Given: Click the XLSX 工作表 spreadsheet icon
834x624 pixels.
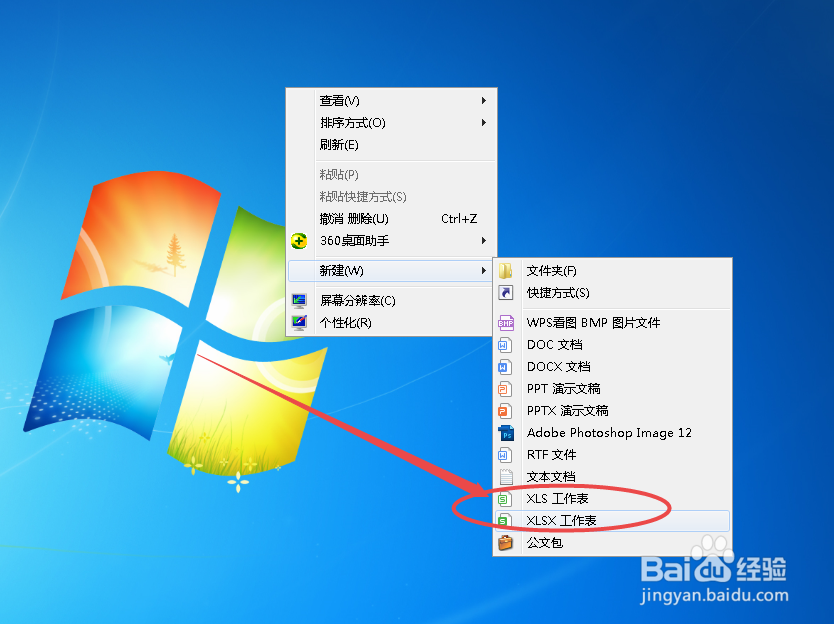Looking at the screenshot, I should (x=505, y=521).
